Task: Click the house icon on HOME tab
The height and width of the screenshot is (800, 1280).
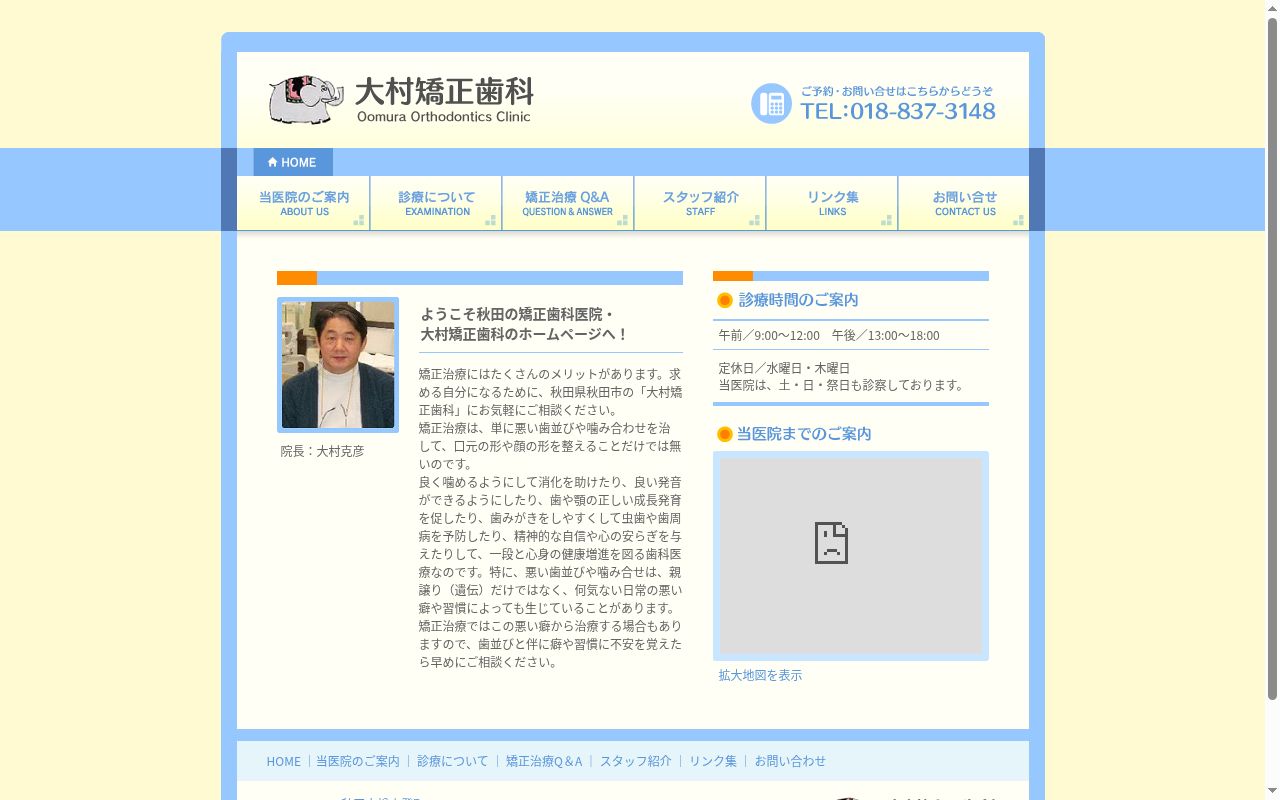Action: click(x=272, y=162)
